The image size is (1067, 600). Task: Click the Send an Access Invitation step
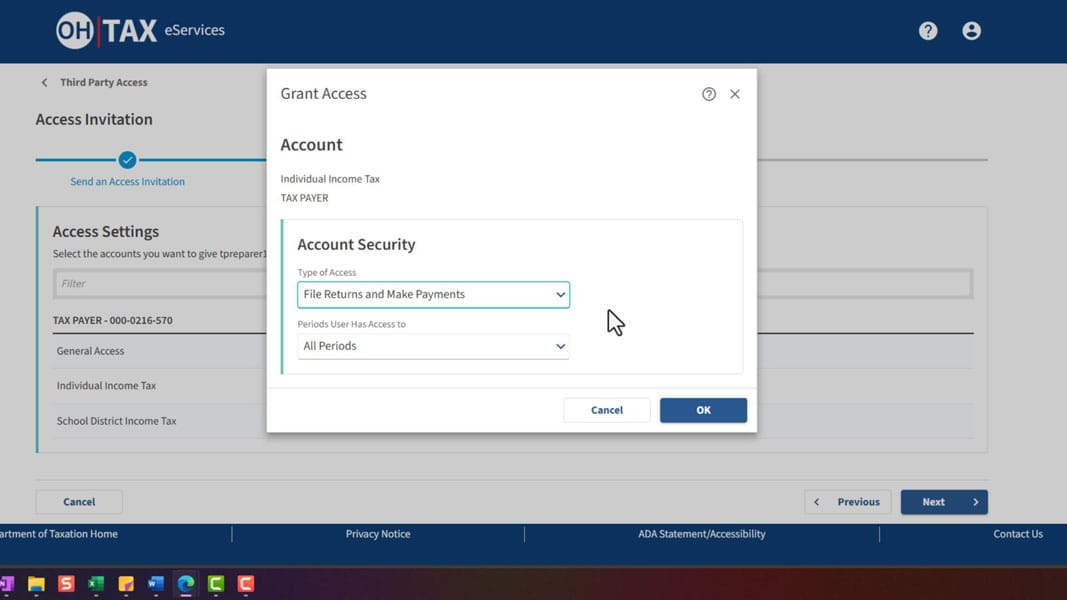[127, 182]
